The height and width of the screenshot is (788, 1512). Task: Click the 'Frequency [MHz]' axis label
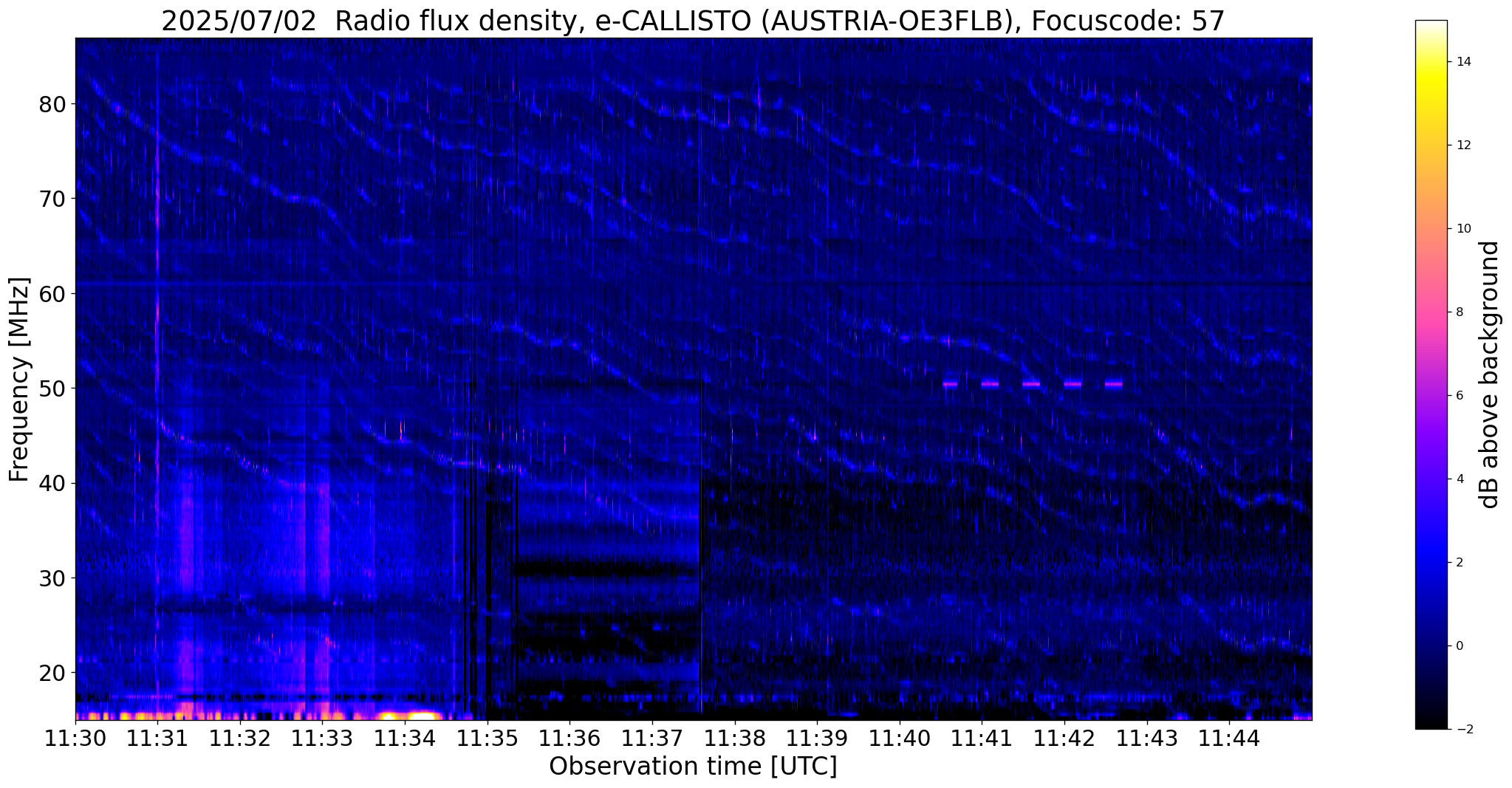[x=19, y=380]
